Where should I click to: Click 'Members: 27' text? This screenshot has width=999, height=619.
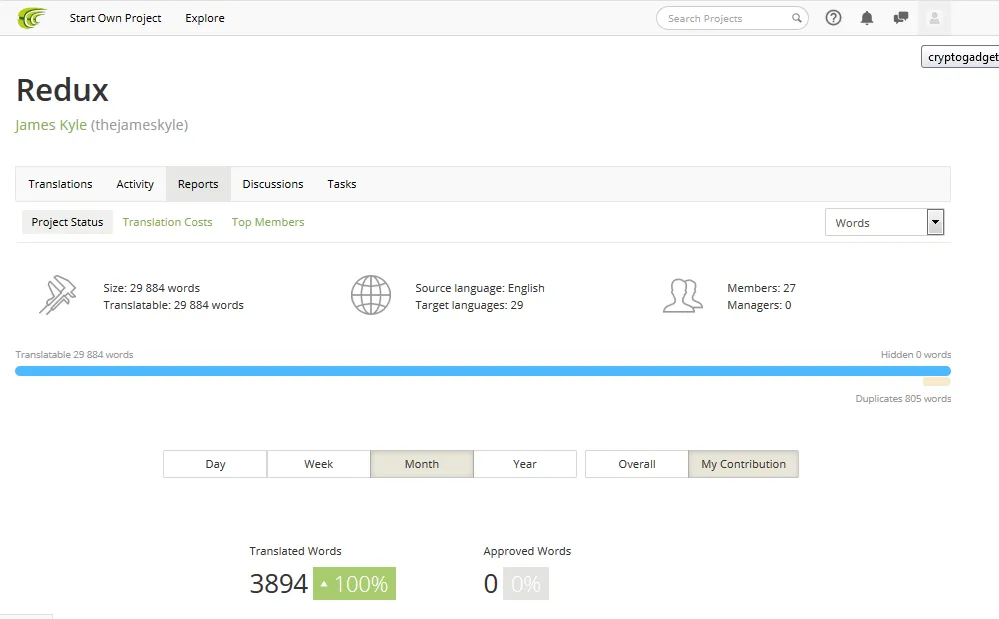click(761, 288)
